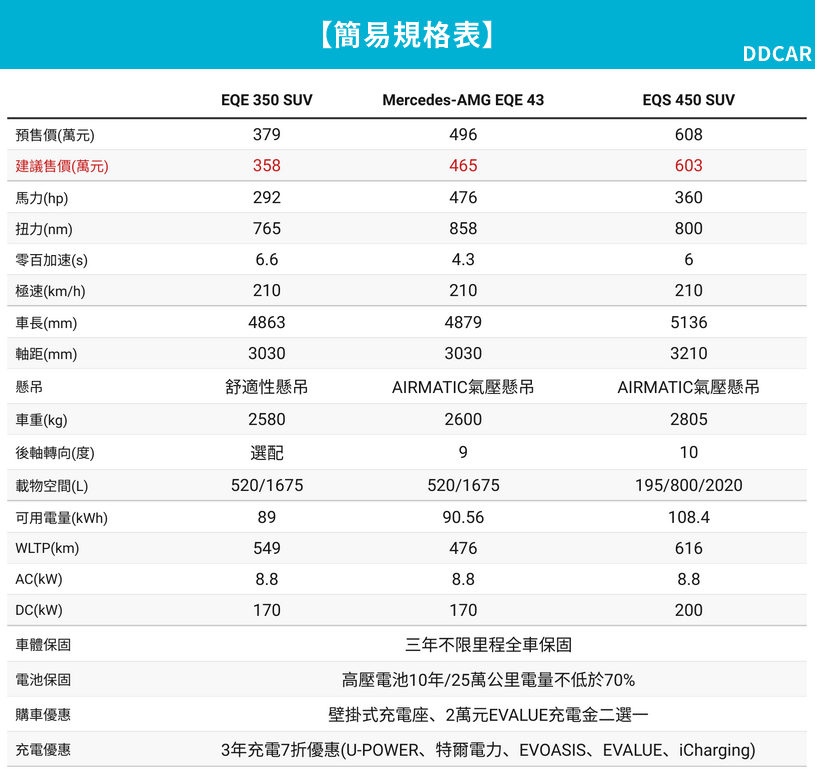The height and width of the screenshot is (769, 815).
Task: Click the 舒適性懸吊 suspension cell
Action: 267,387
